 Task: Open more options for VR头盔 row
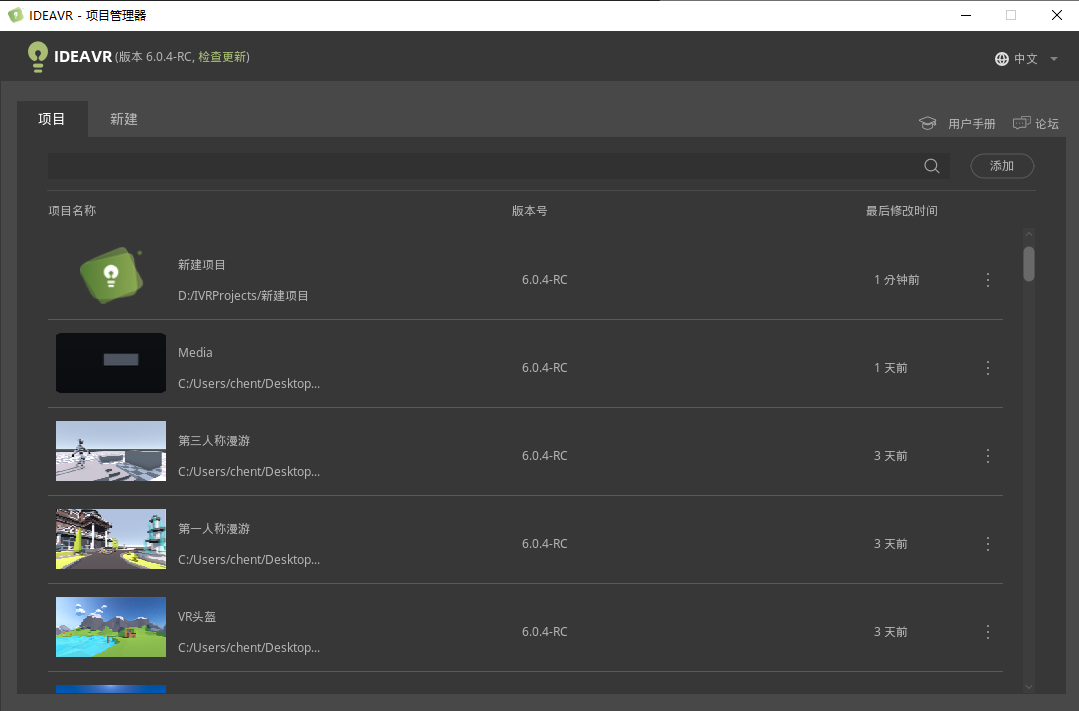[x=987, y=632]
